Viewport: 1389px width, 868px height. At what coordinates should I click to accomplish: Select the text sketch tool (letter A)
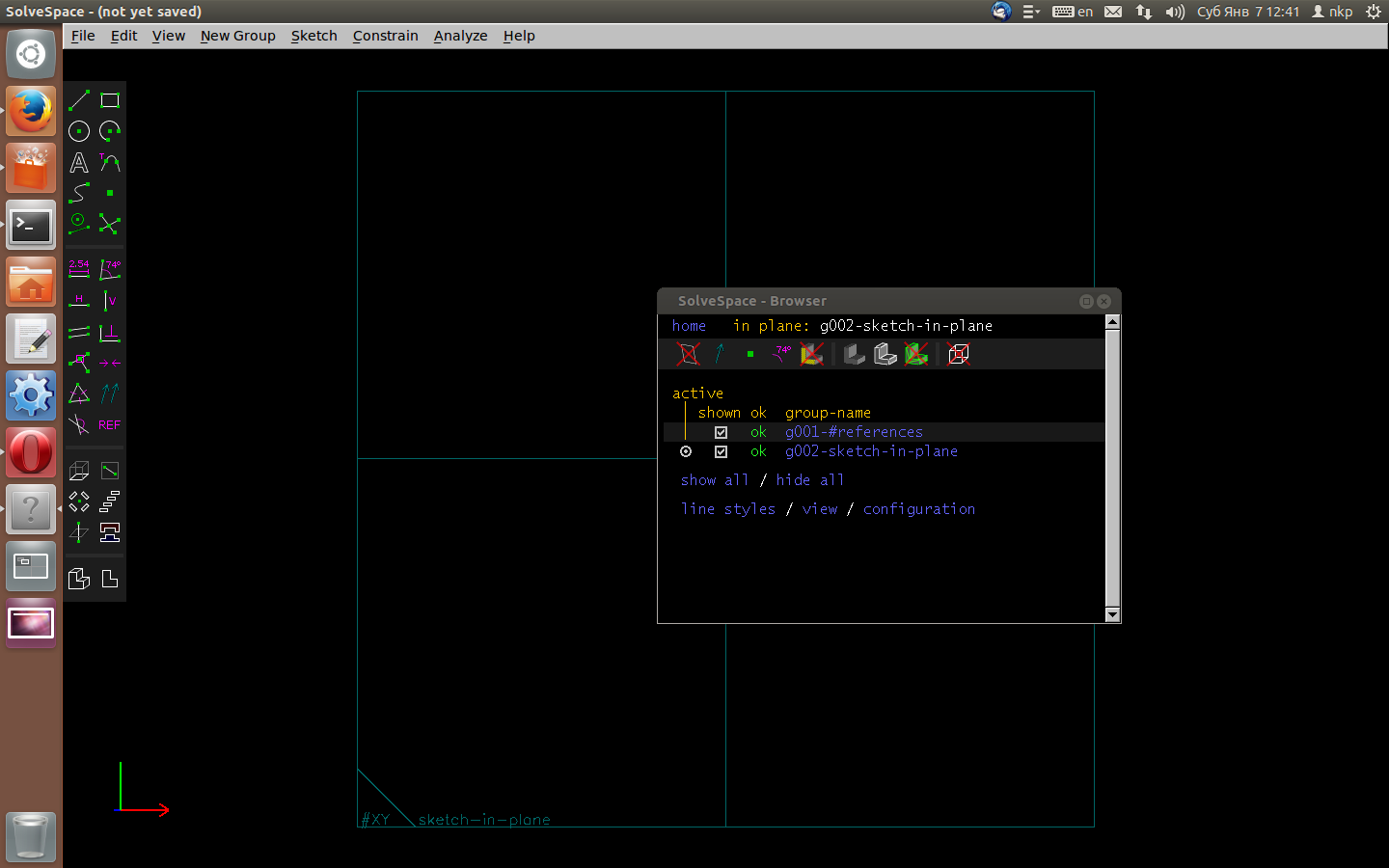coord(79,162)
